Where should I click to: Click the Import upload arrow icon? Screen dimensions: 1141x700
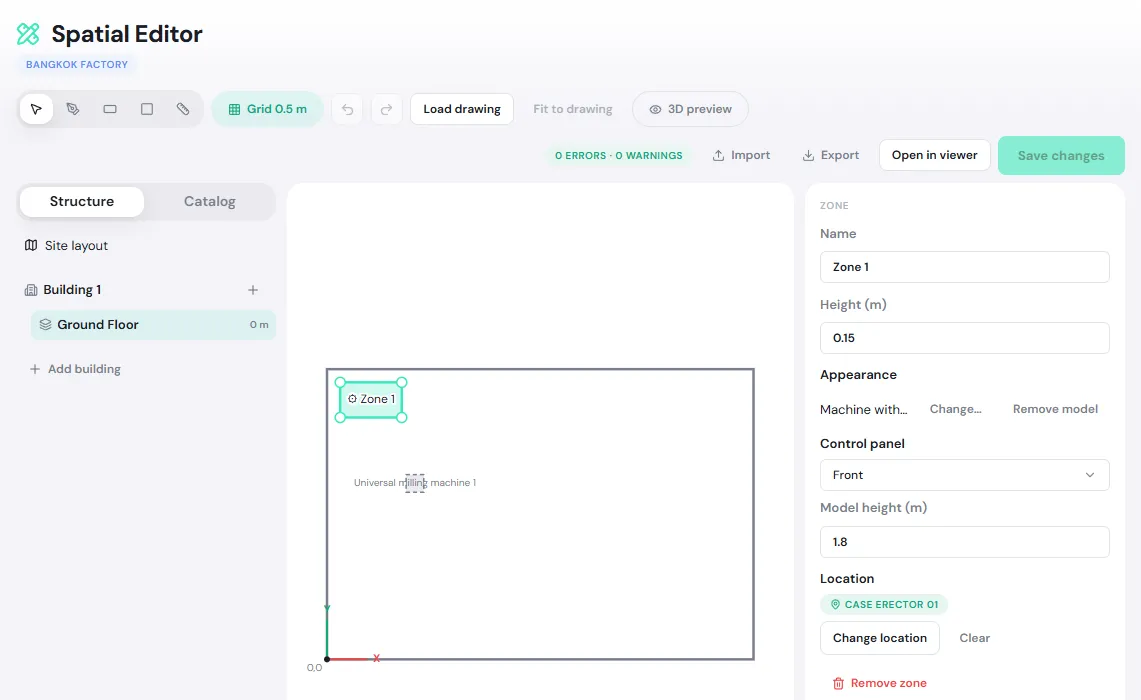pyautogui.click(x=718, y=155)
